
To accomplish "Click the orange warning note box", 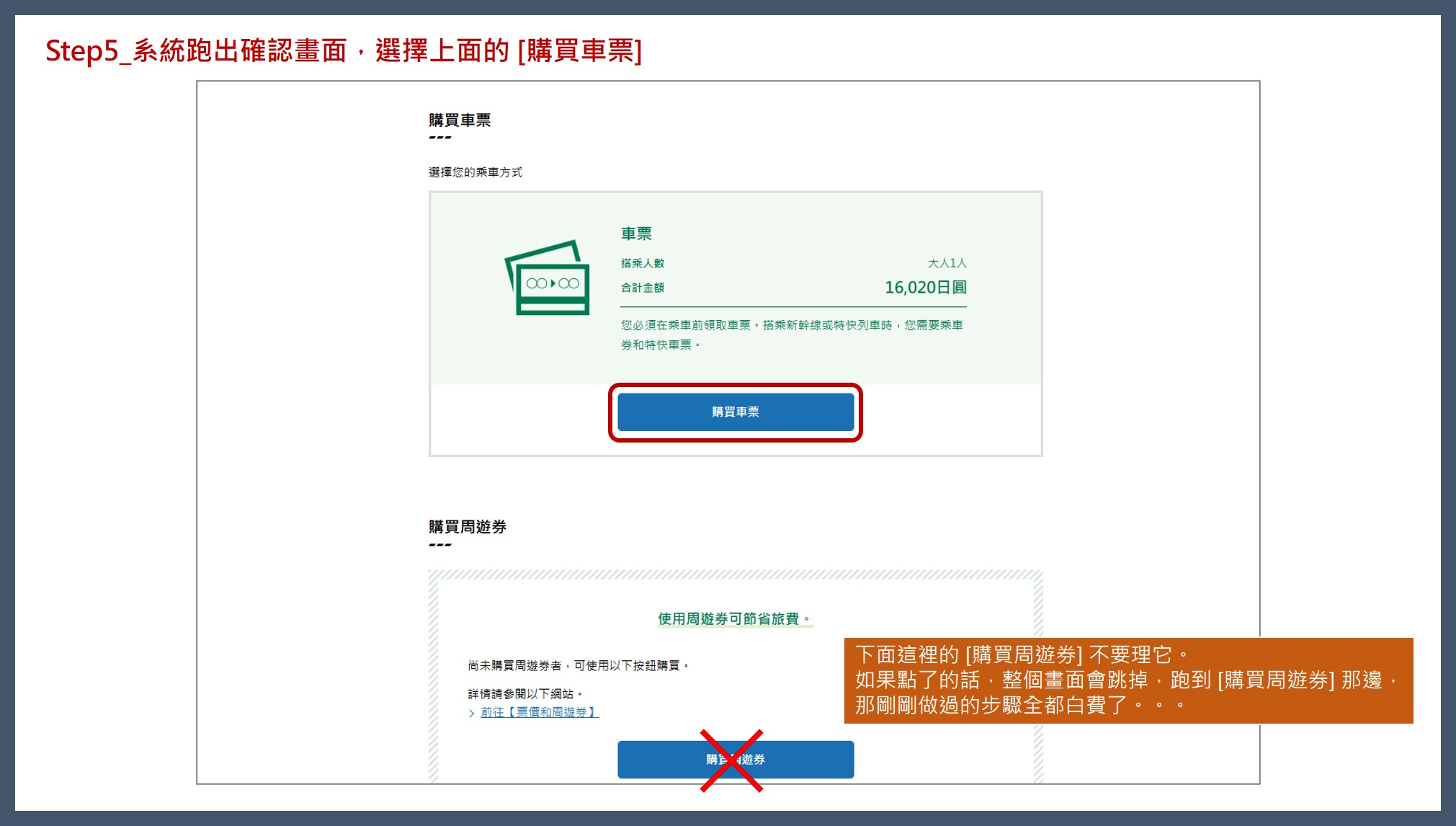I will pos(1127,680).
